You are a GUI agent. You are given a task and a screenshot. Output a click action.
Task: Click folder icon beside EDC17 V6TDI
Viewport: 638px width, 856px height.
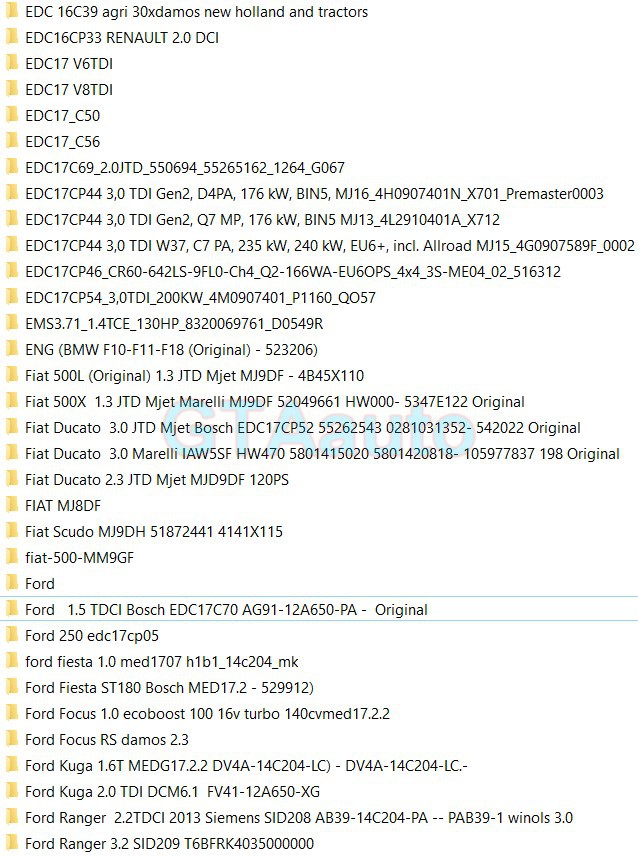(x=11, y=63)
